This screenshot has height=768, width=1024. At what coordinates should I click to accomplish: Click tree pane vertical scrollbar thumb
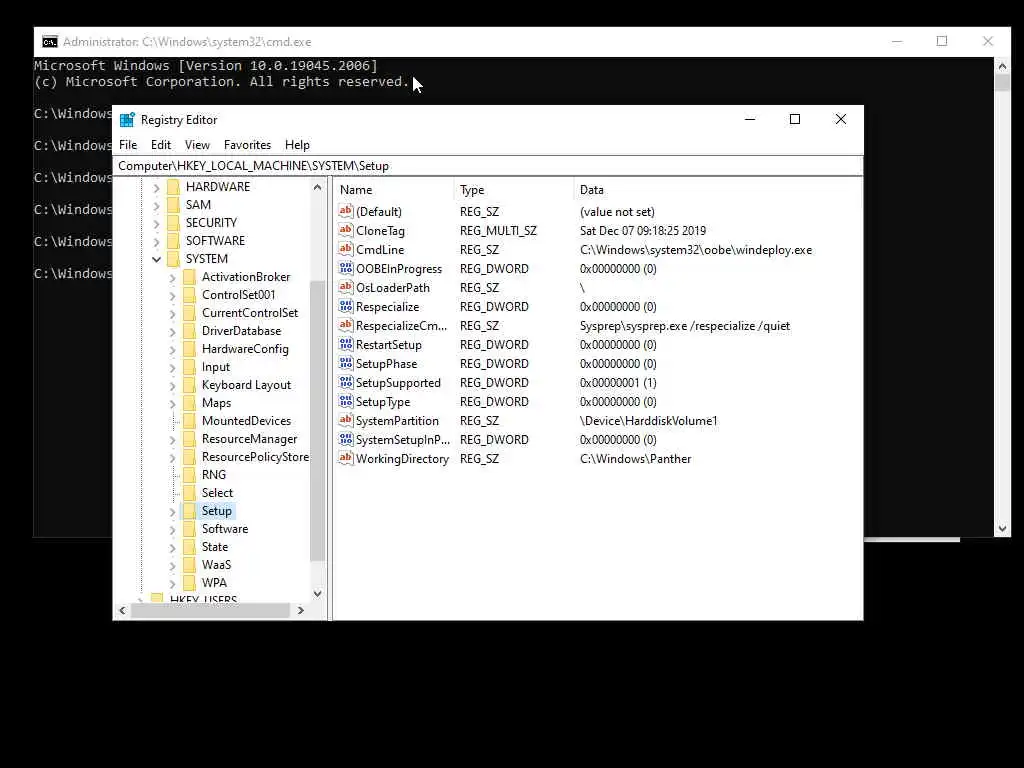(317, 420)
